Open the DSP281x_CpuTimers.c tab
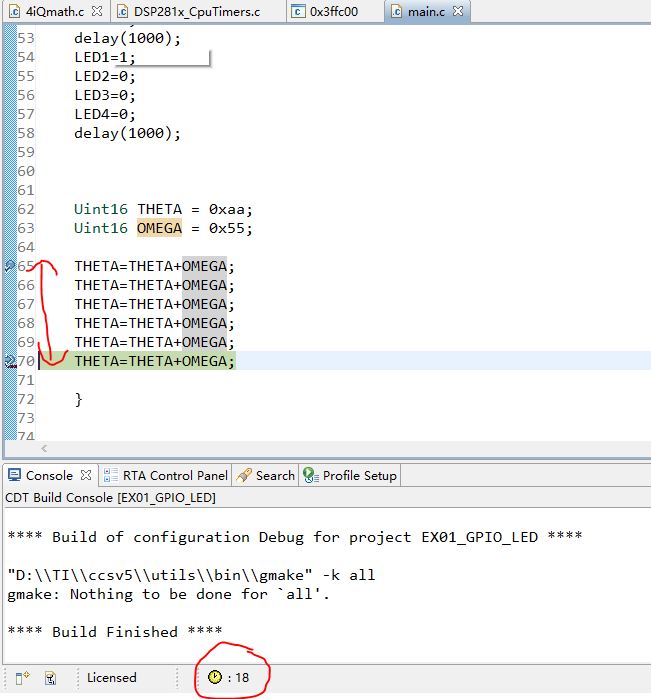This screenshot has height=699, width=651. (197, 12)
